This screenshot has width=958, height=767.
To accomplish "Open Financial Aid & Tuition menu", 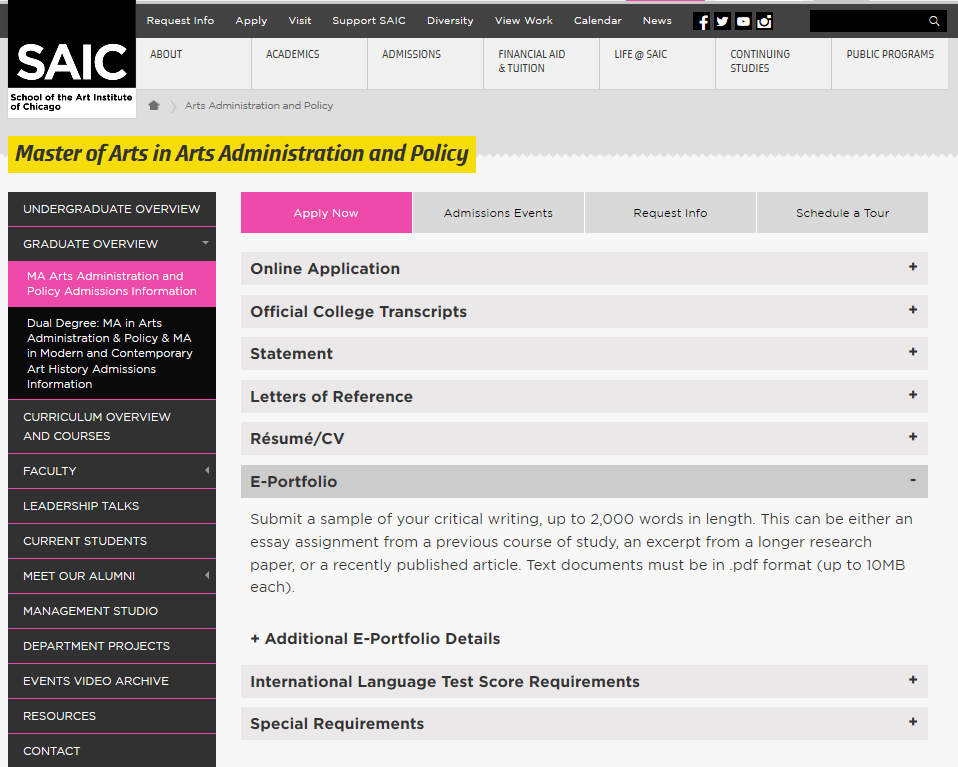I will [541, 64].
